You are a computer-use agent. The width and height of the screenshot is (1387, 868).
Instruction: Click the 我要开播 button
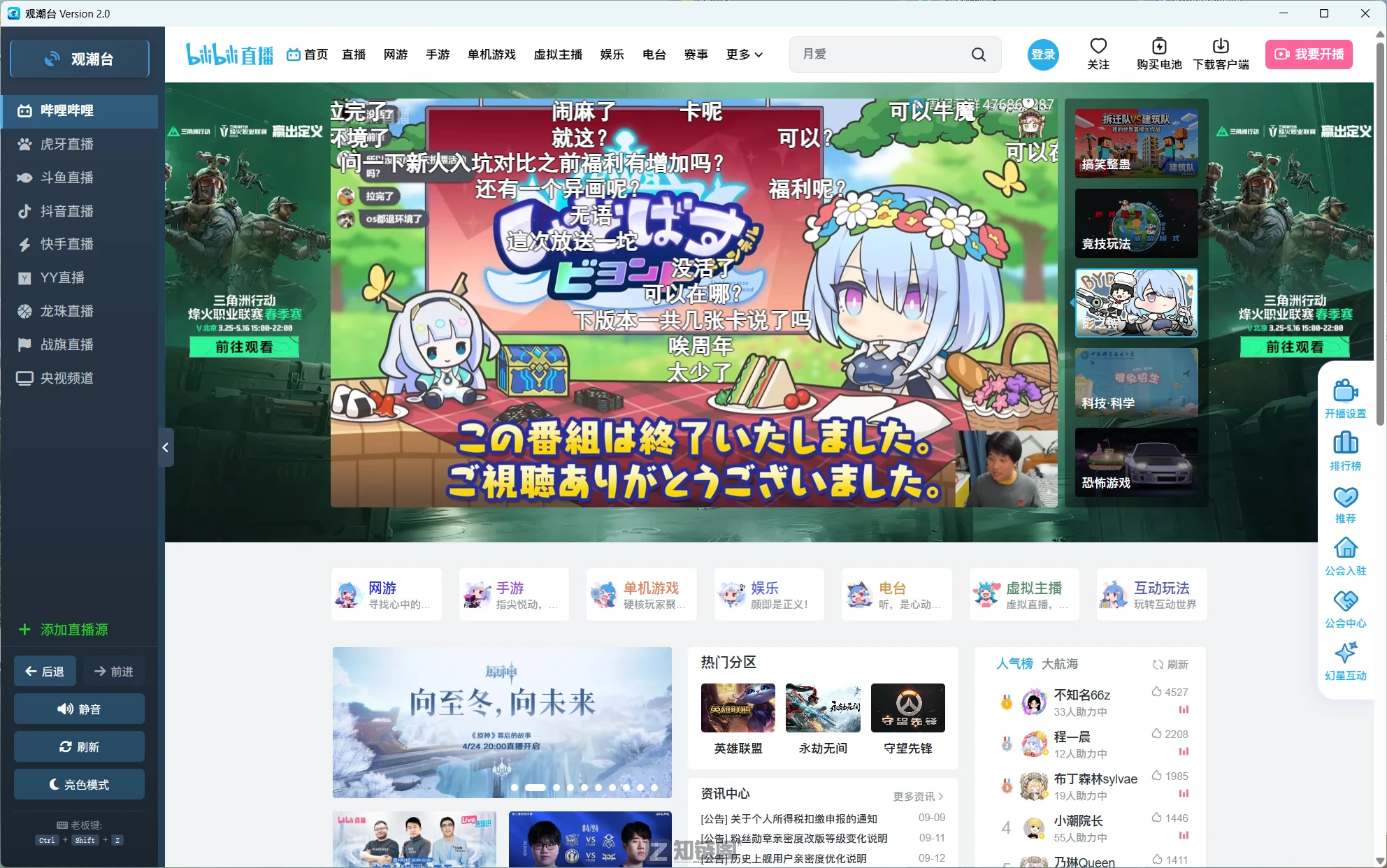point(1309,55)
